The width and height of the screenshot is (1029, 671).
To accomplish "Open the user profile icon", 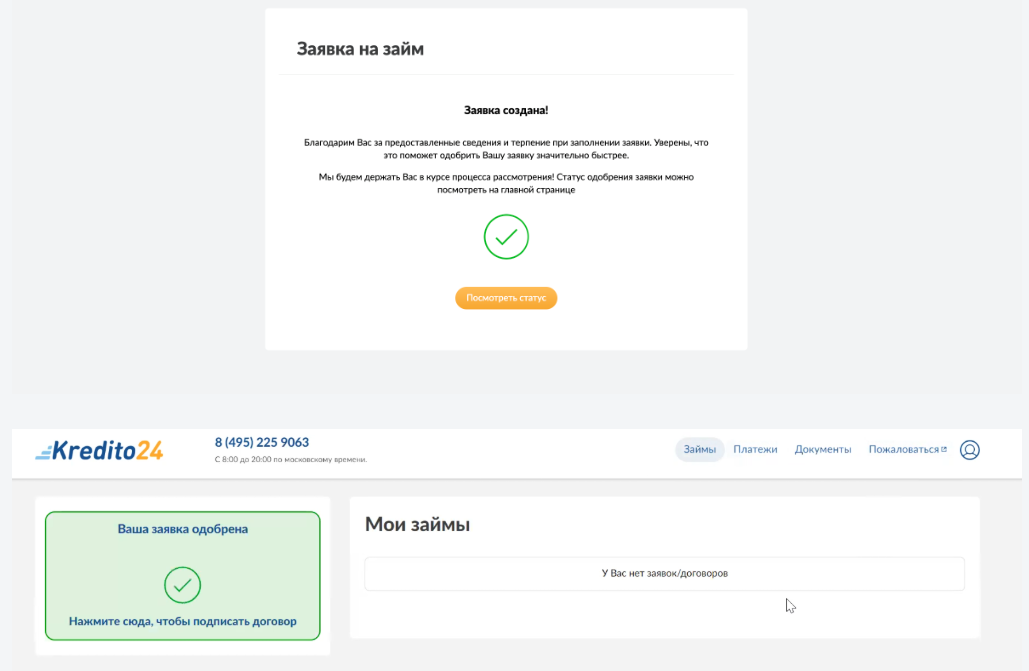I will pyautogui.click(x=969, y=450).
